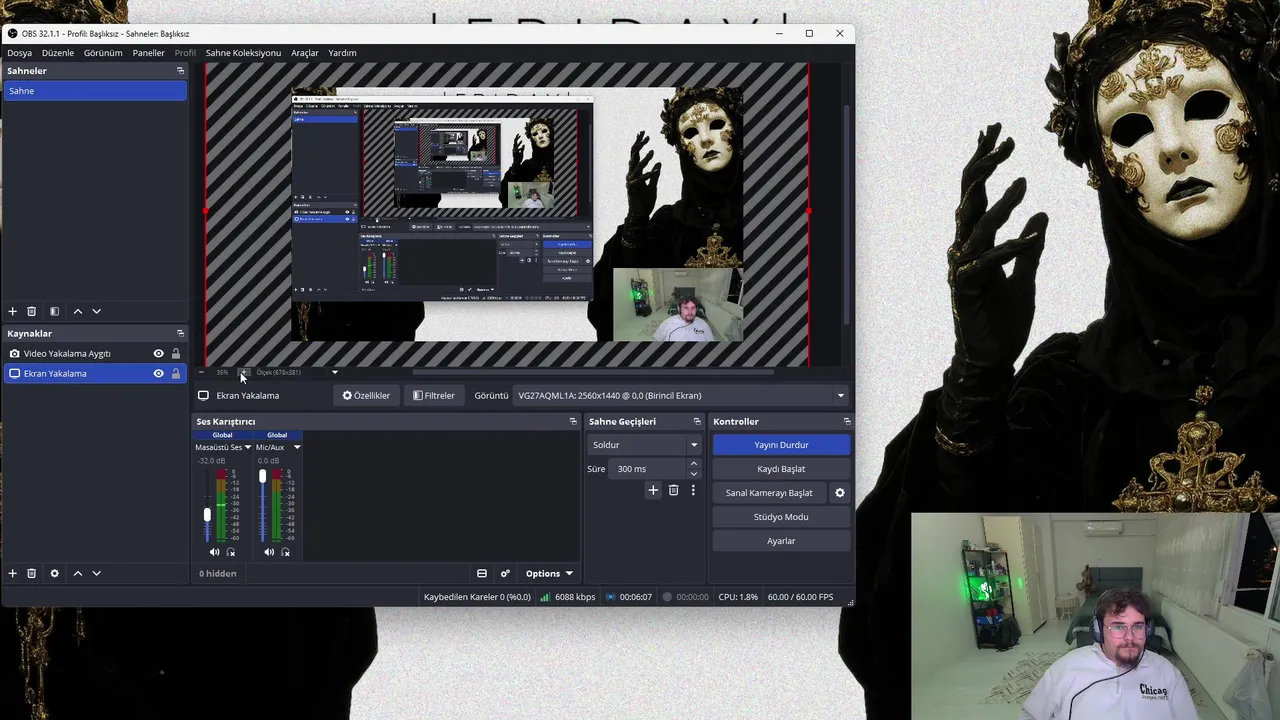Open the Dosya menu

pyautogui.click(x=20, y=53)
